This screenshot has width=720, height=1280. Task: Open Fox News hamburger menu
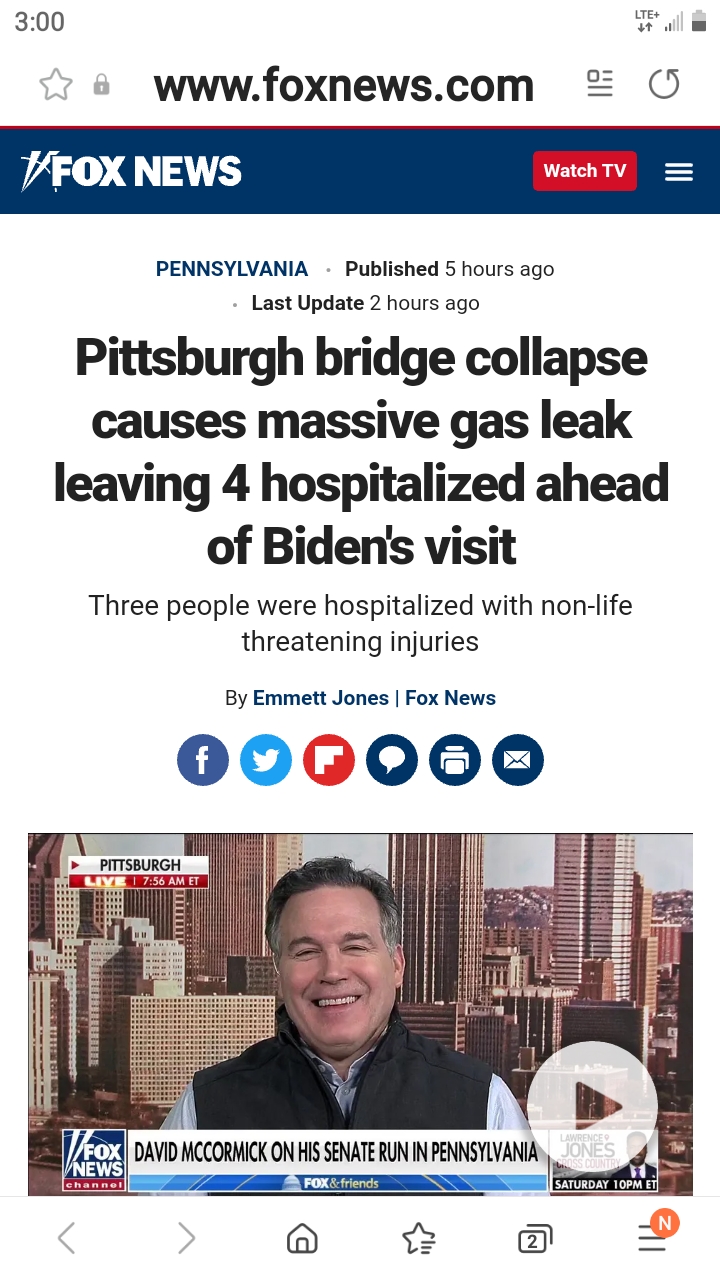point(679,172)
